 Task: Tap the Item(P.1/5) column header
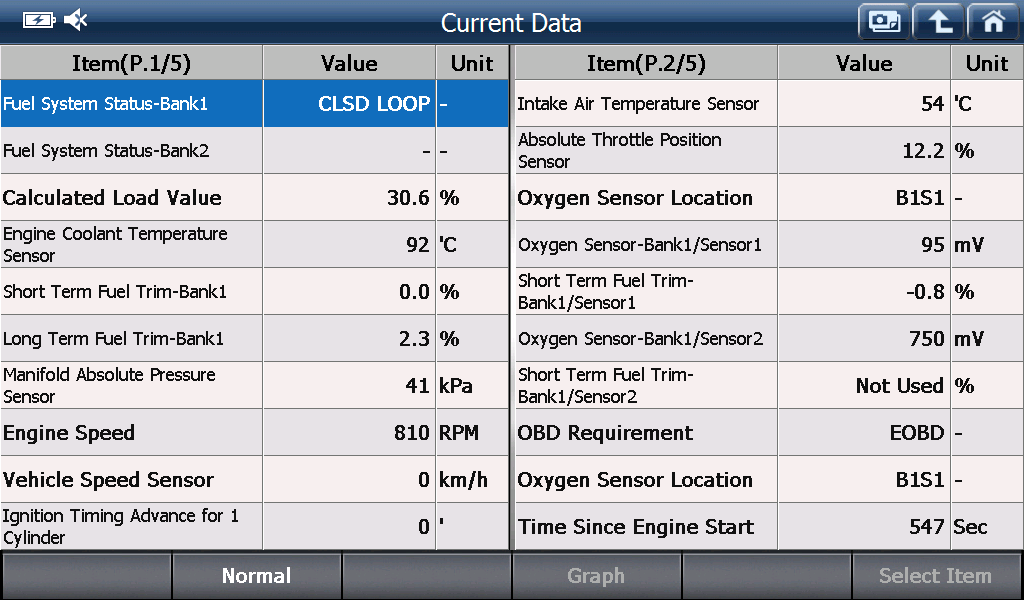pyautogui.click(x=131, y=63)
